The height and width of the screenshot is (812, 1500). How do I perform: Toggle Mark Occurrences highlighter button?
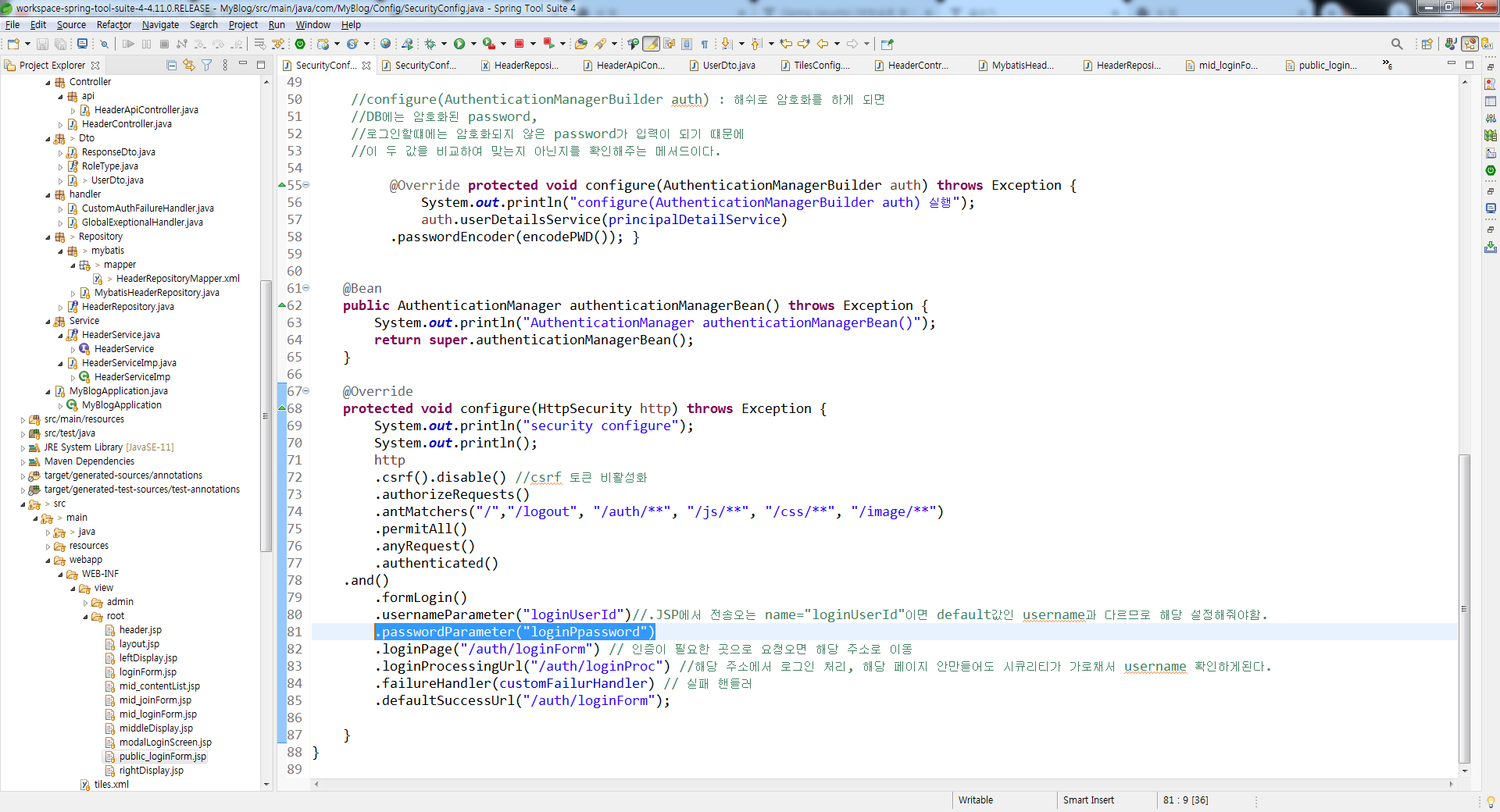(x=651, y=44)
